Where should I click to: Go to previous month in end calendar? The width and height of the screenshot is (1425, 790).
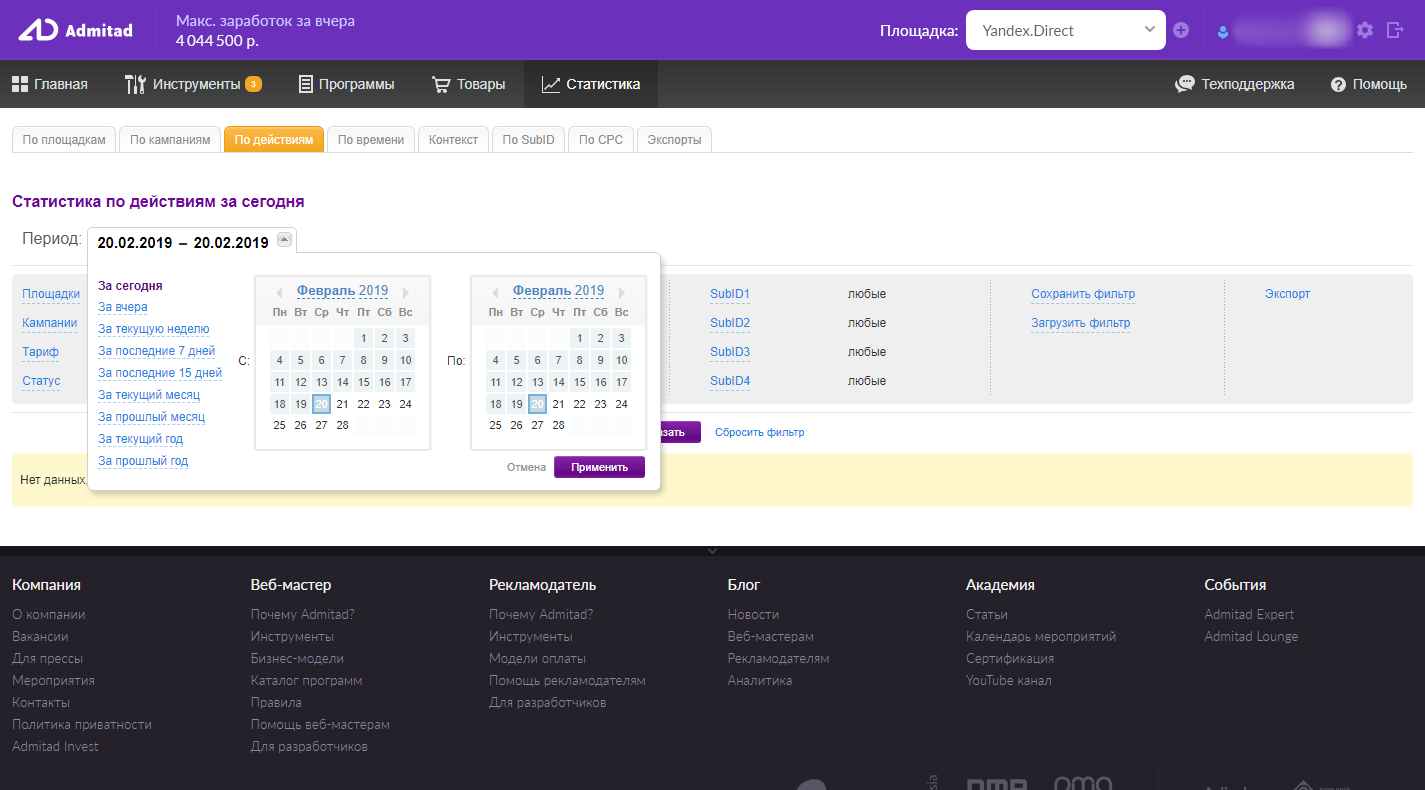pos(495,292)
